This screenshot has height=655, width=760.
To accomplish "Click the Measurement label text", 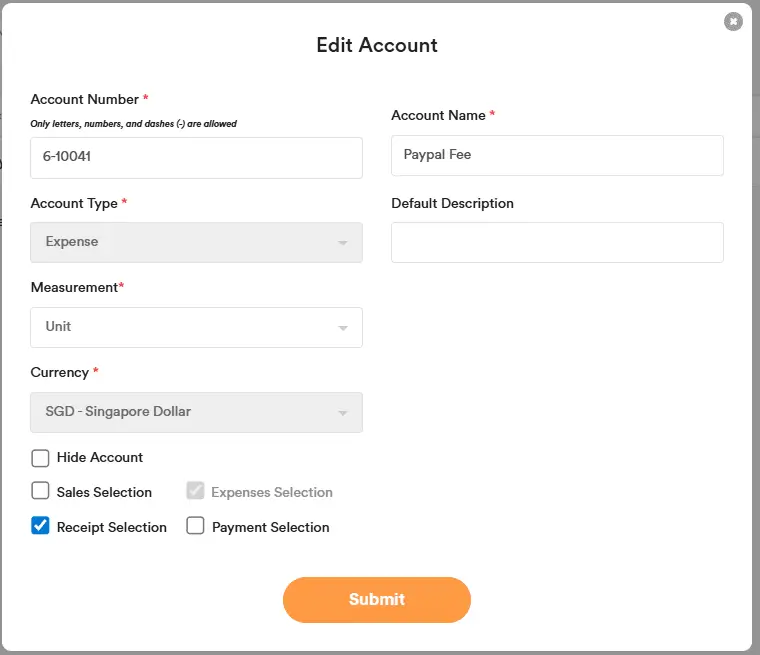I will (x=74, y=287).
